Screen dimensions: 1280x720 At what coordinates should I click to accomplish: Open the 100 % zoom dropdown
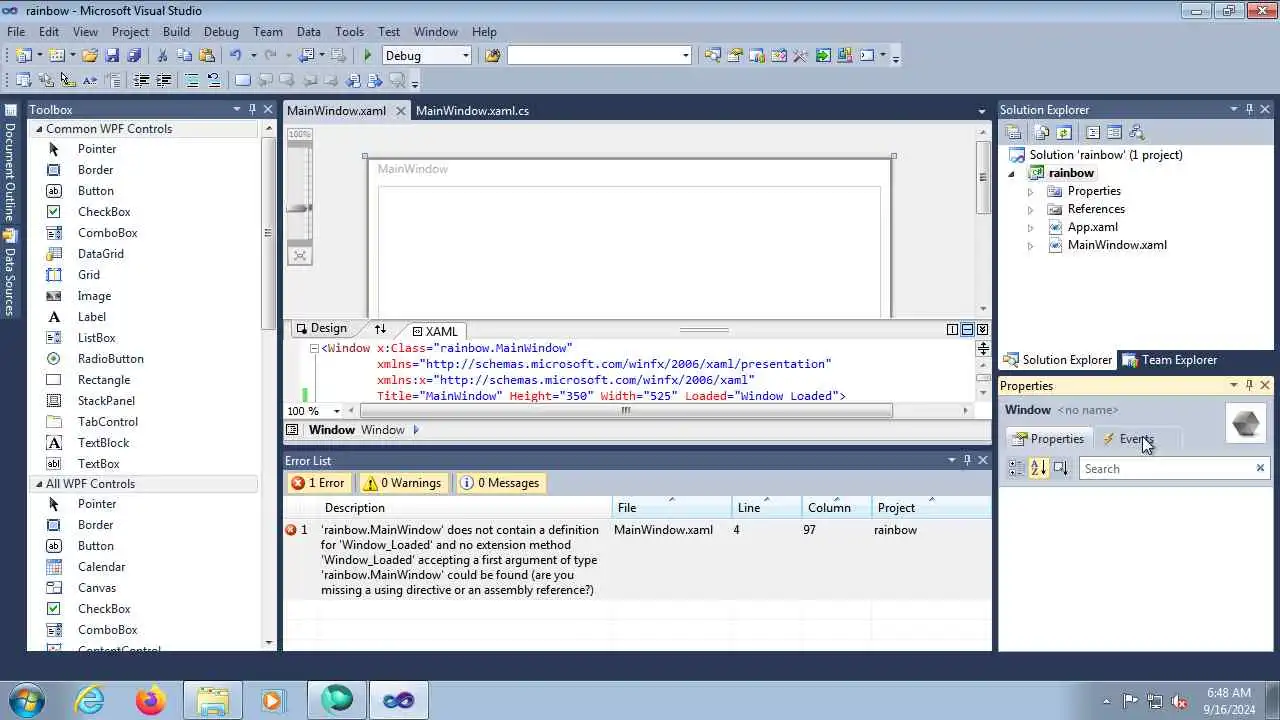[337, 411]
